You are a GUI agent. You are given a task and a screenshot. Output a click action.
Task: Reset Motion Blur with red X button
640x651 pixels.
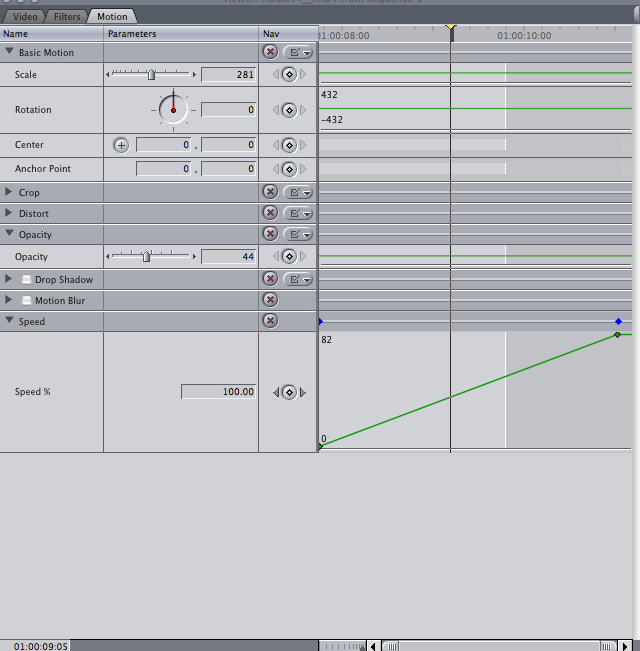(270, 300)
